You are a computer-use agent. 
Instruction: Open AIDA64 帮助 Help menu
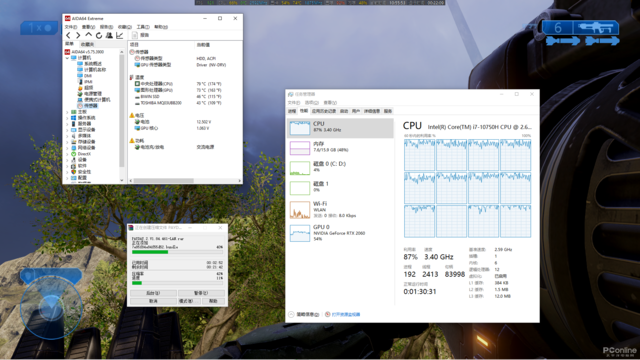pos(161,27)
